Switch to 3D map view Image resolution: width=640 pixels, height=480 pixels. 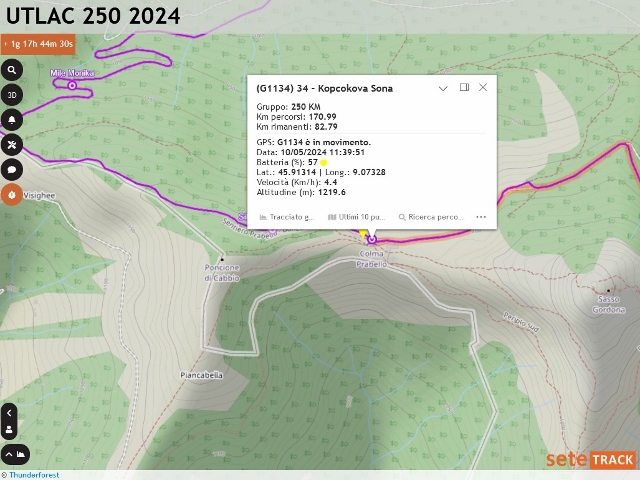coord(12,95)
